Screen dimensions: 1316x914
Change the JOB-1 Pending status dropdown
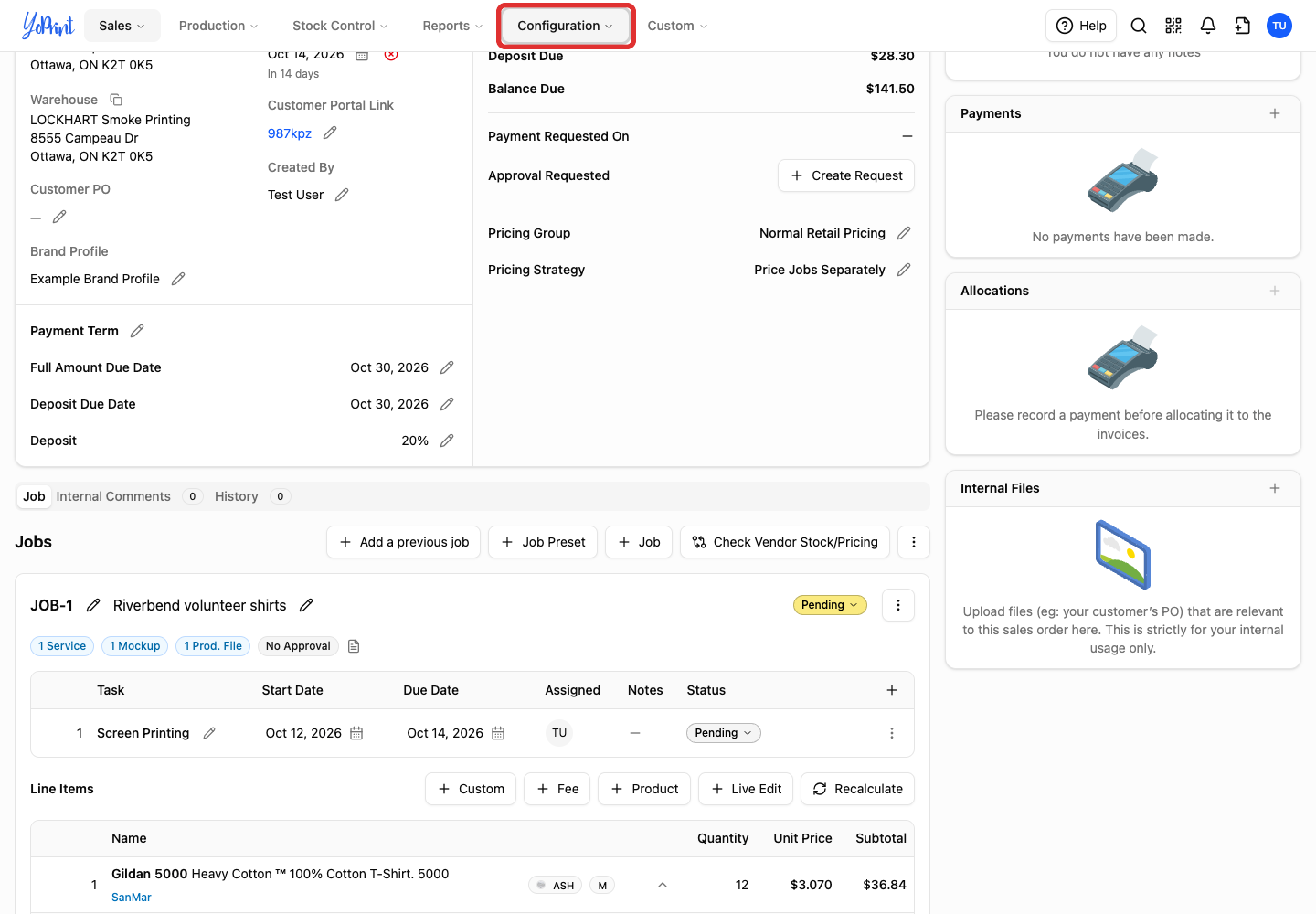(830, 605)
